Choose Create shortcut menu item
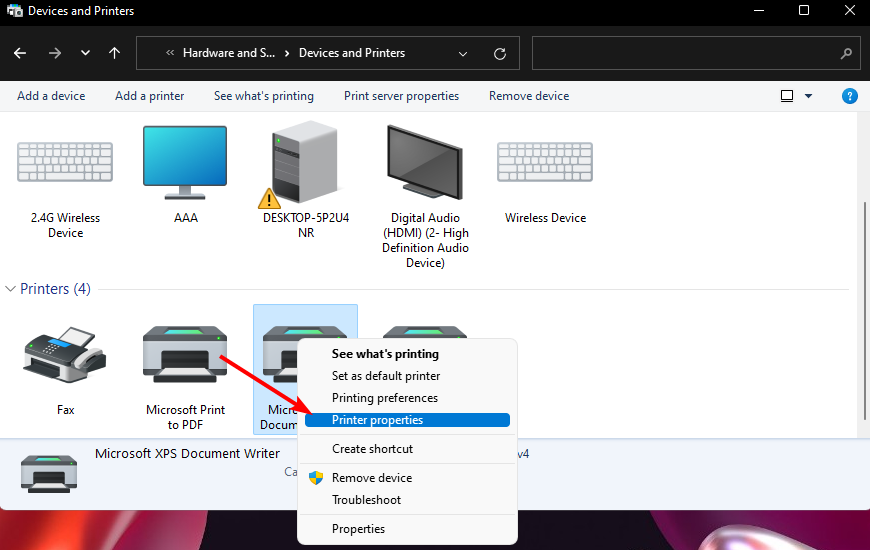This screenshot has height=550, width=870. [x=372, y=449]
